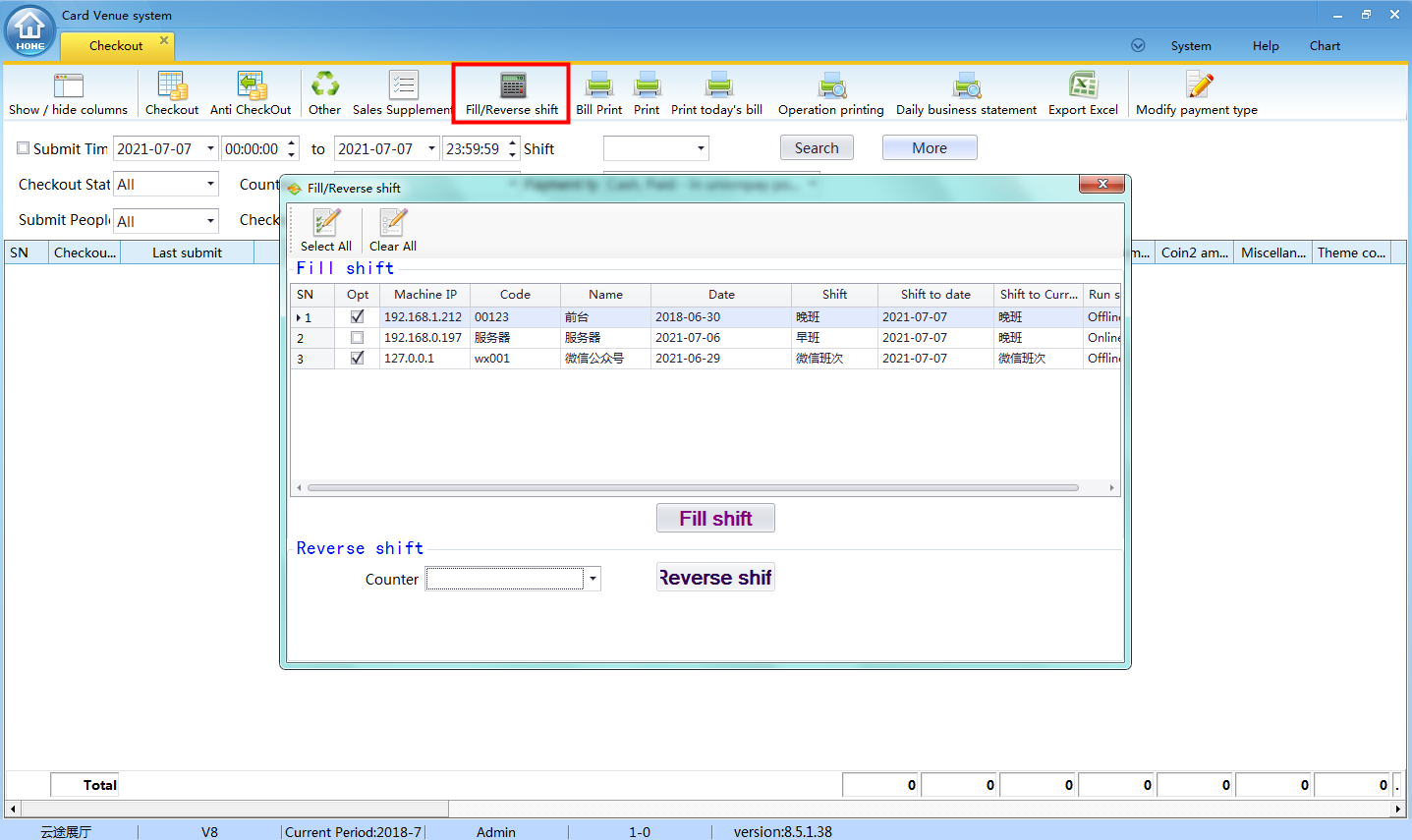Expand the Submit People dropdown
Viewport: 1412px width, 840px height.
pos(210,220)
